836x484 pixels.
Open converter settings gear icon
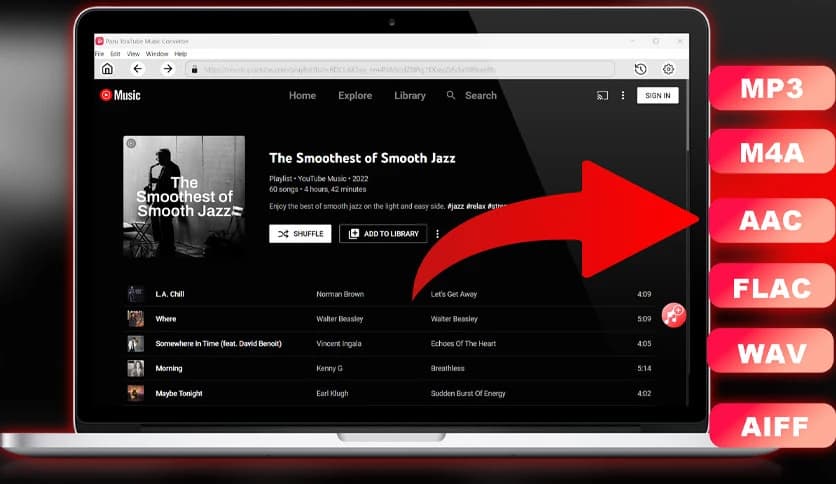pyautogui.click(x=668, y=69)
